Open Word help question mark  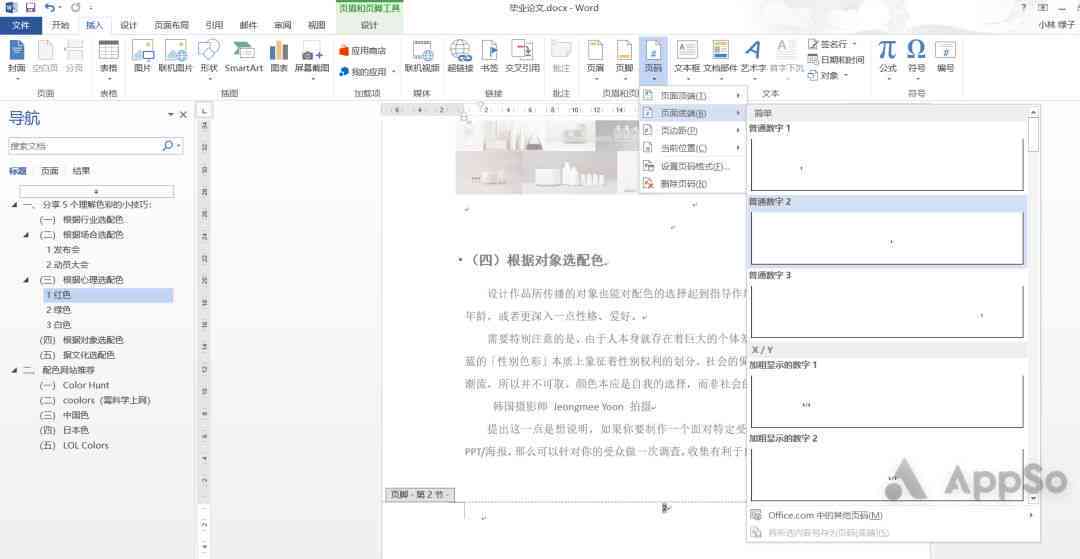tap(1024, 8)
